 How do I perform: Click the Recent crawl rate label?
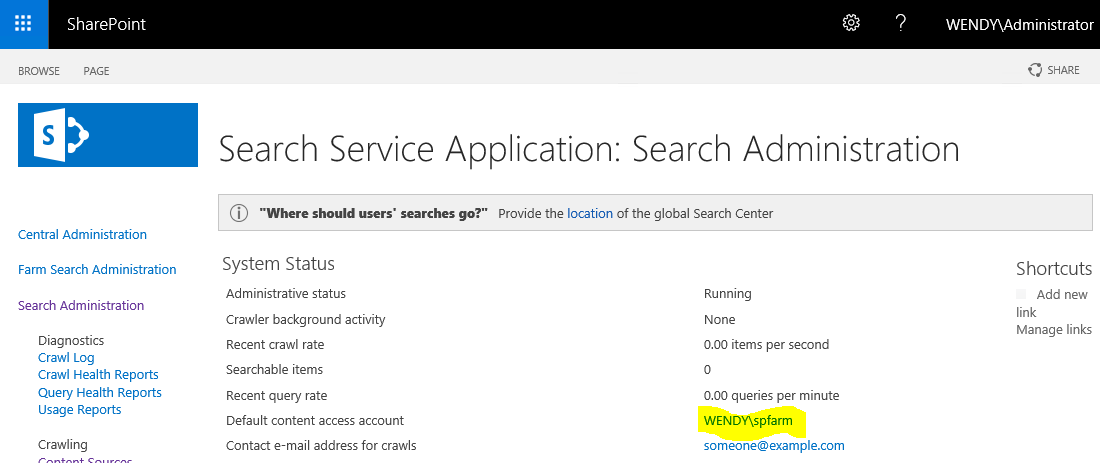[x=275, y=344]
